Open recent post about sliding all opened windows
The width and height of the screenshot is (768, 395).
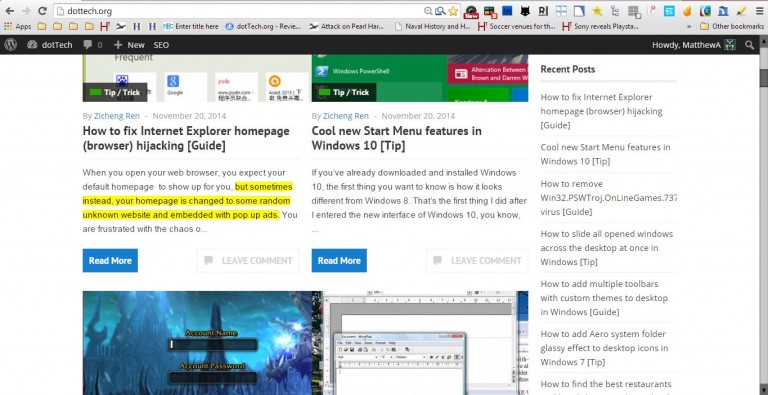pos(607,247)
